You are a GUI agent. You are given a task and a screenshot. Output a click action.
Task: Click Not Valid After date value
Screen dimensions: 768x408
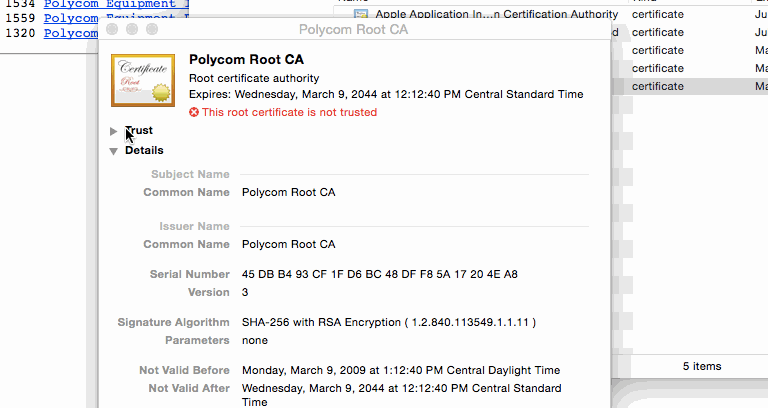[402, 395]
